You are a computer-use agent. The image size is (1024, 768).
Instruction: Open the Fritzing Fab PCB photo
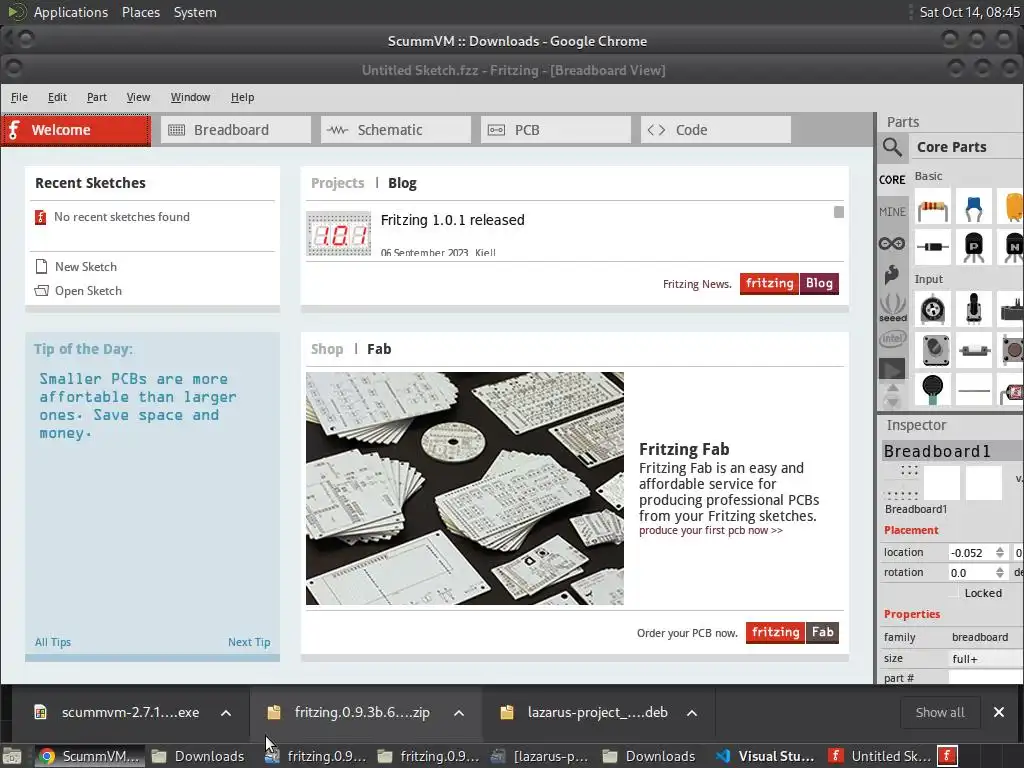(x=464, y=488)
